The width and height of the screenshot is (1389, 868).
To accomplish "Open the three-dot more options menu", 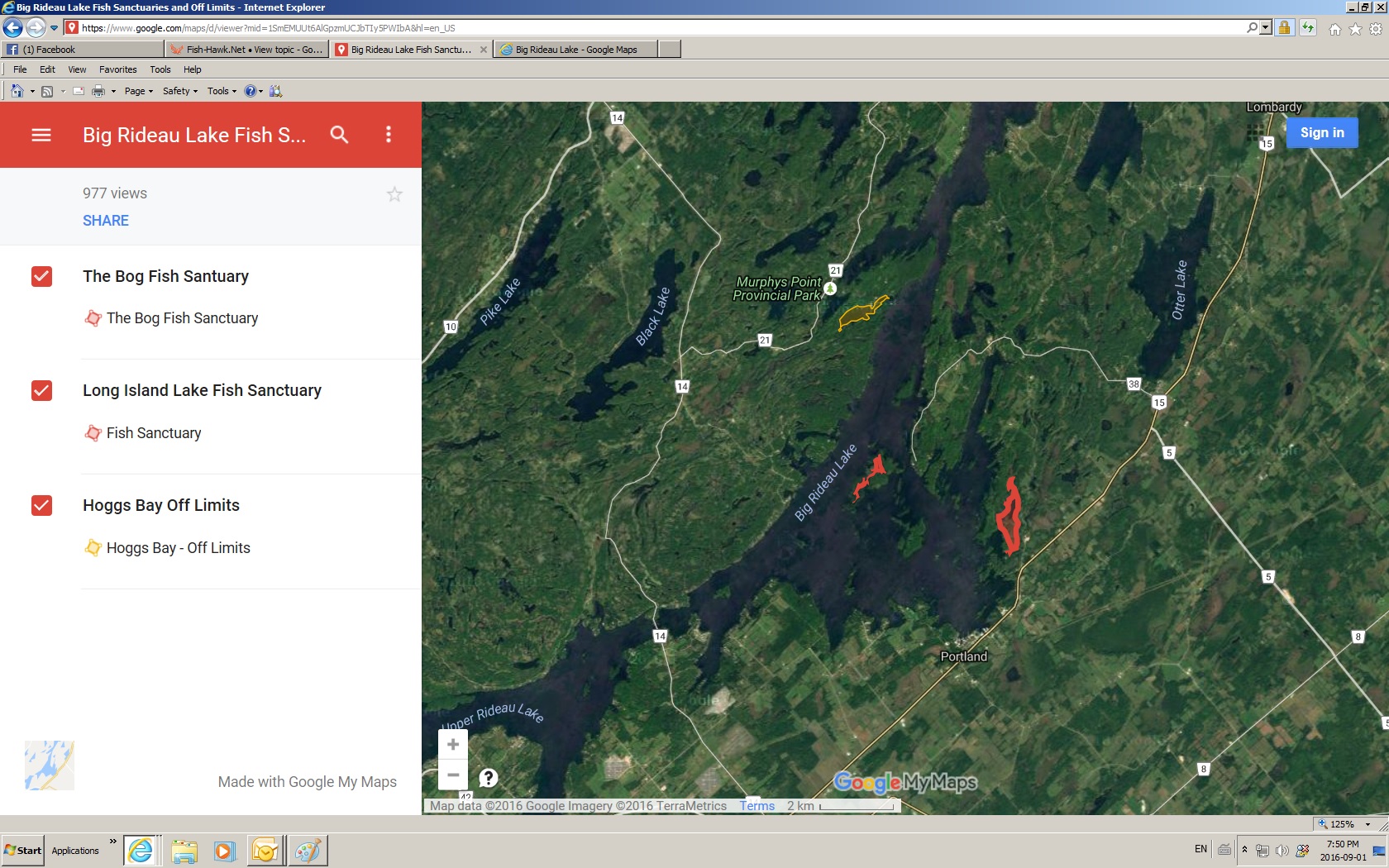I will click(x=389, y=135).
